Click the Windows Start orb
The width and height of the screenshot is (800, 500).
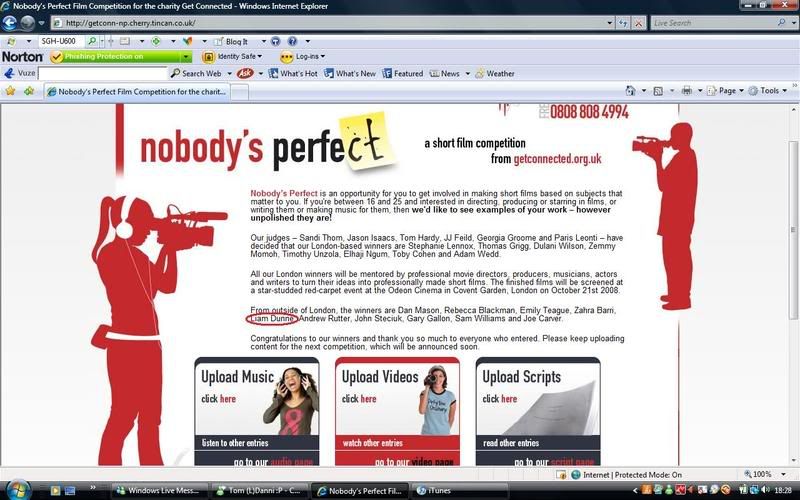click(18, 490)
